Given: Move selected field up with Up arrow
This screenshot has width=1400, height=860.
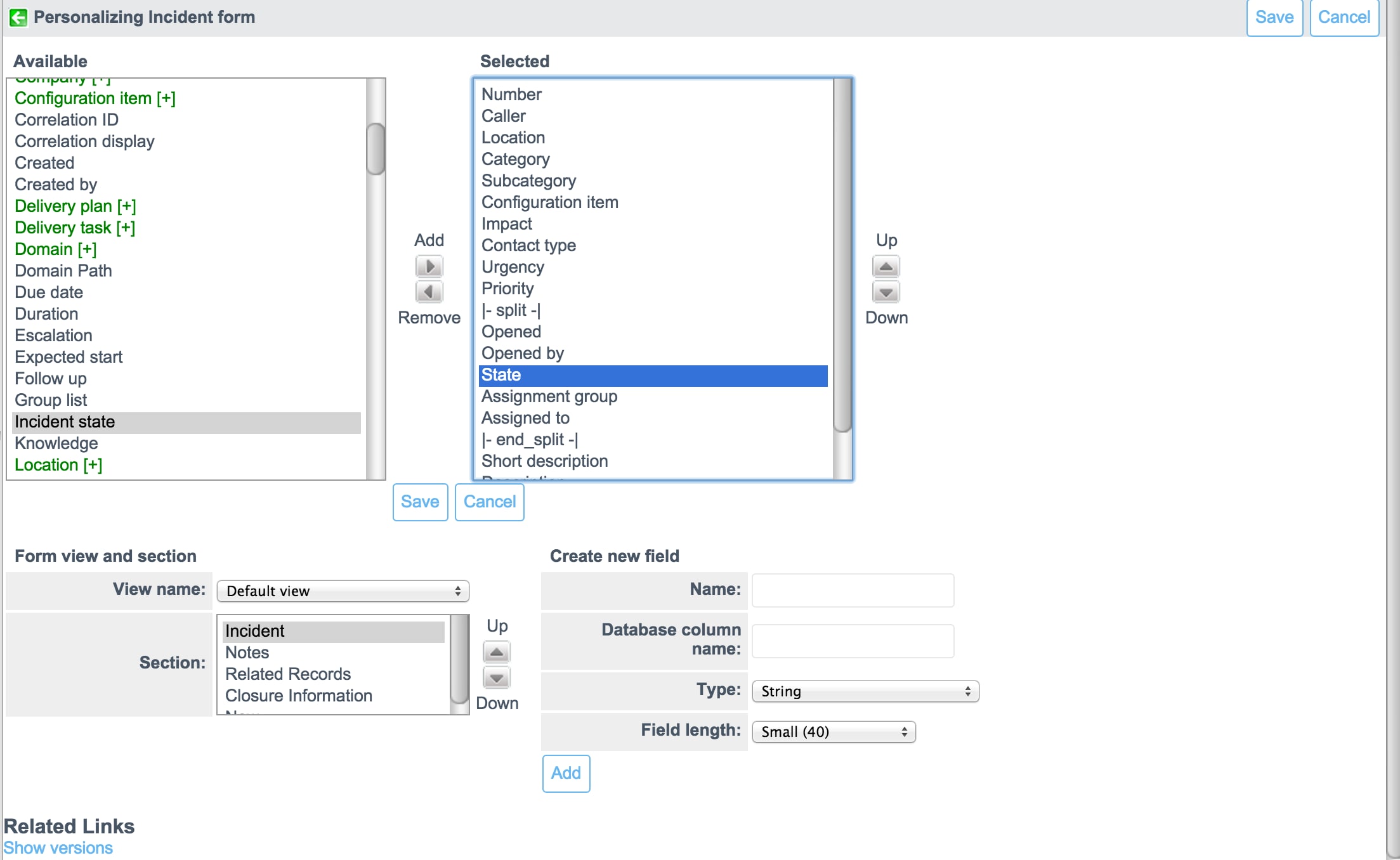Looking at the screenshot, I should click(x=886, y=266).
